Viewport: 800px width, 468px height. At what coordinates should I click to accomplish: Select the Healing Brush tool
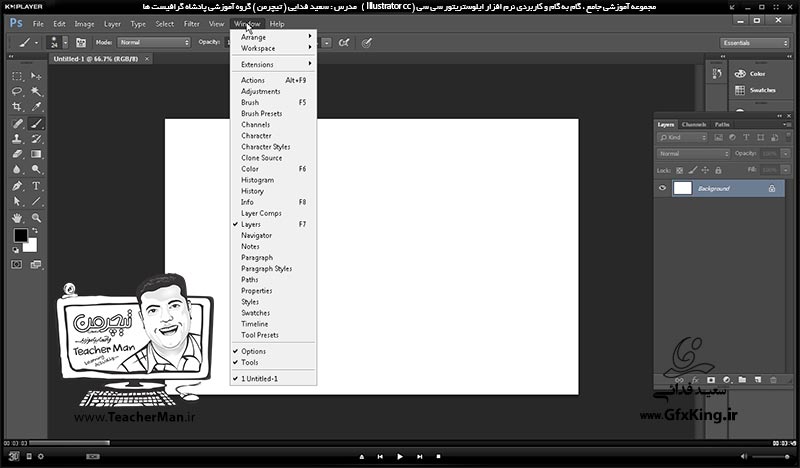click(17, 123)
